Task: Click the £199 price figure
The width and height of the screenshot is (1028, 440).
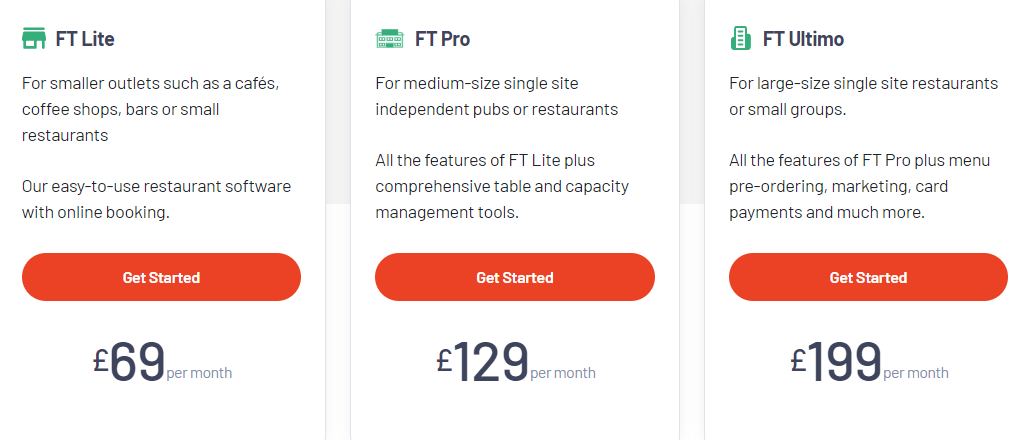Action: tap(837, 361)
